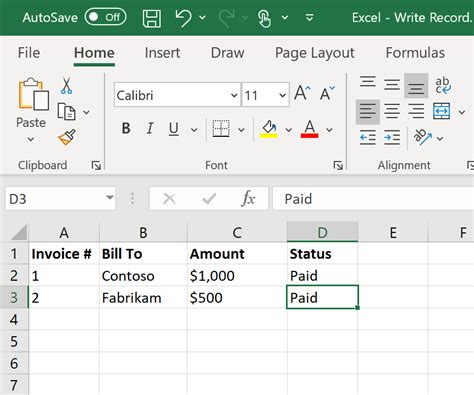This screenshot has height=395, width=474.
Task: Click the Save floppy disk icon
Action: (x=152, y=18)
